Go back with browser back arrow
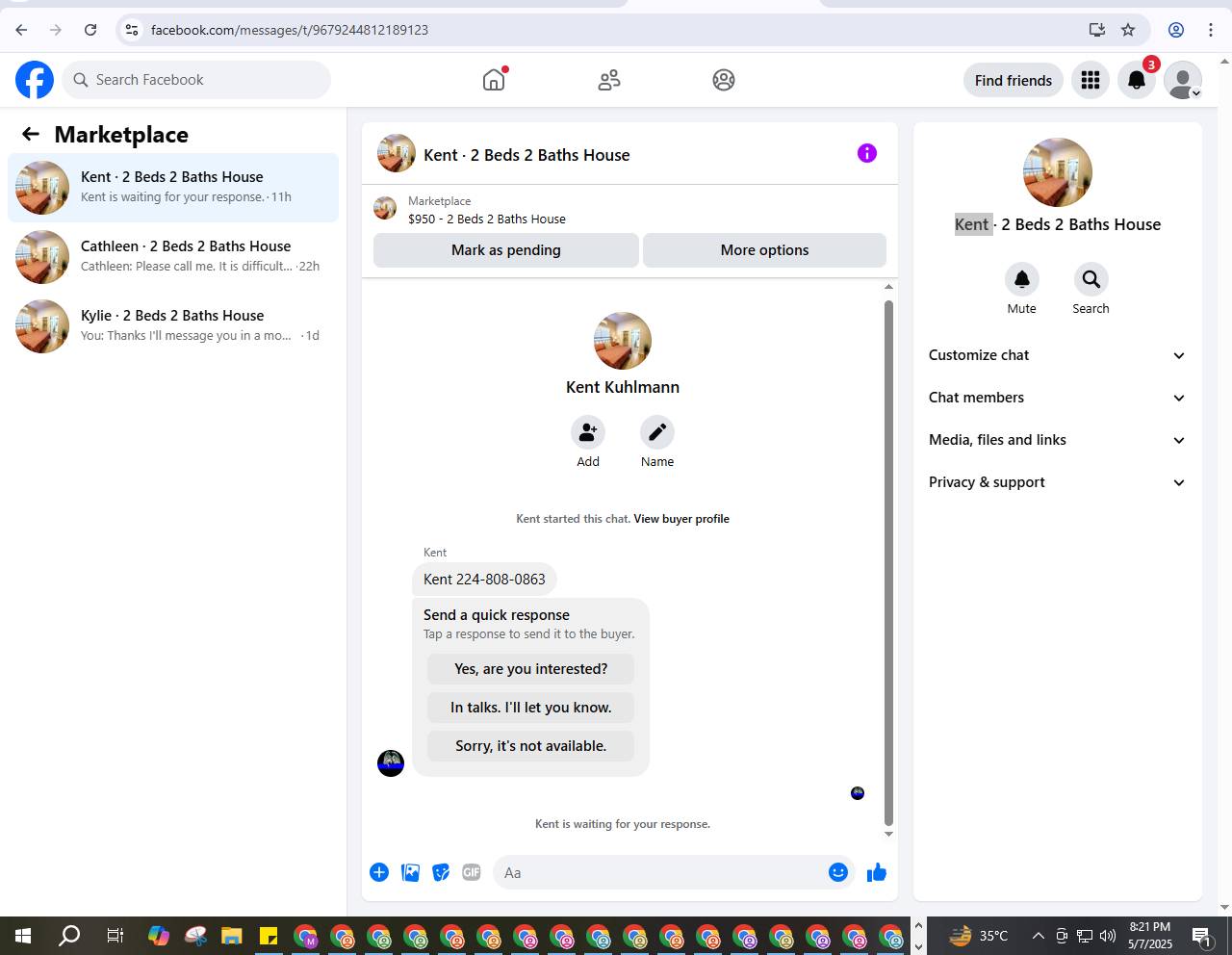This screenshot has width=1232, height=955. point(21,30)
